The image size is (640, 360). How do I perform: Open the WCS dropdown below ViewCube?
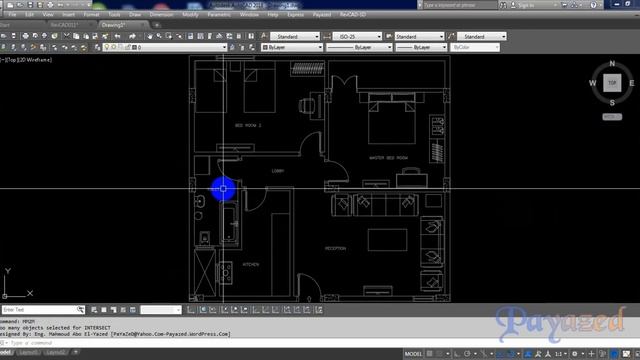coord(612,117)
